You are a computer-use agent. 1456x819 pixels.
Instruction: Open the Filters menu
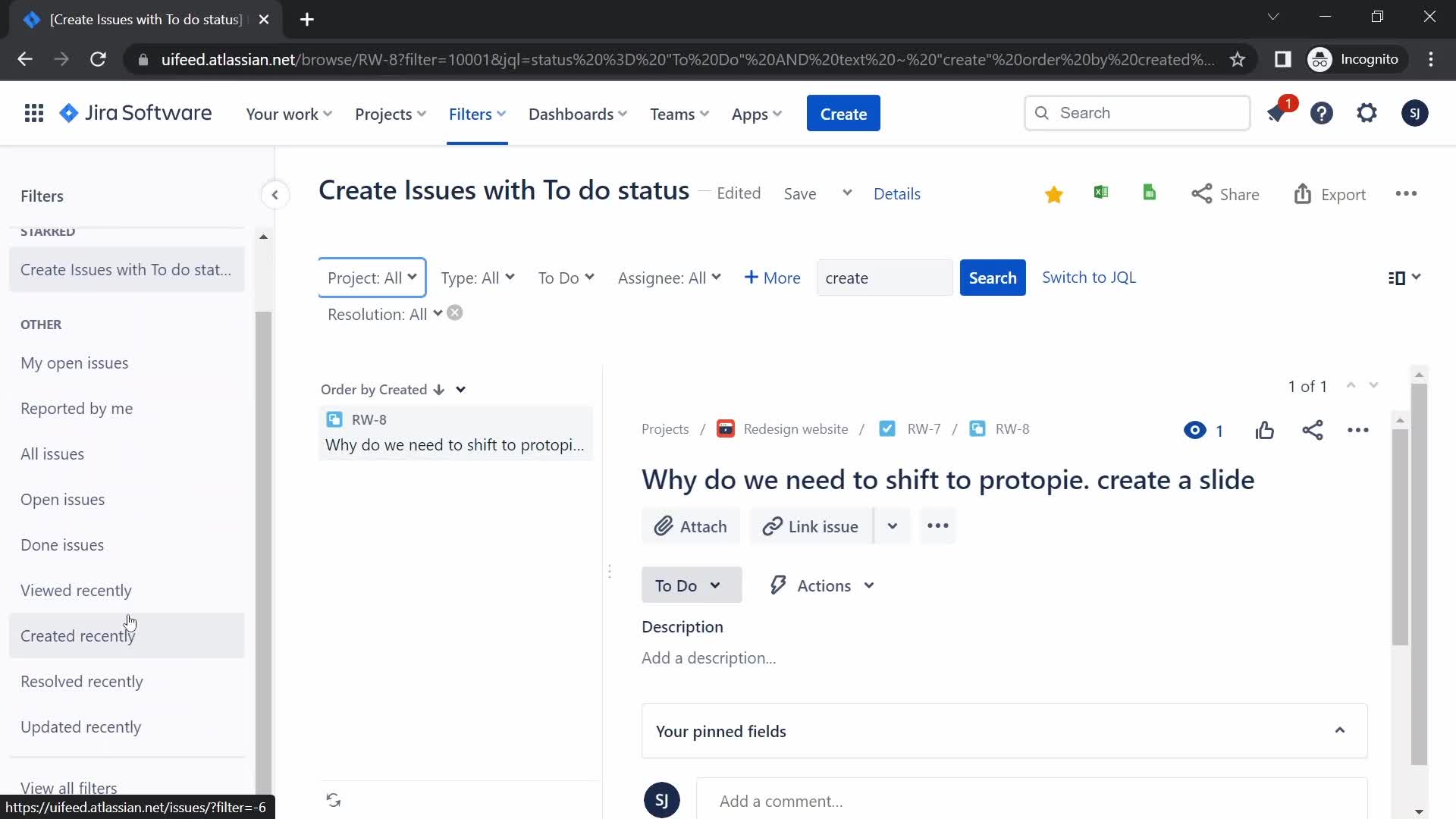[x=477, y=114]
